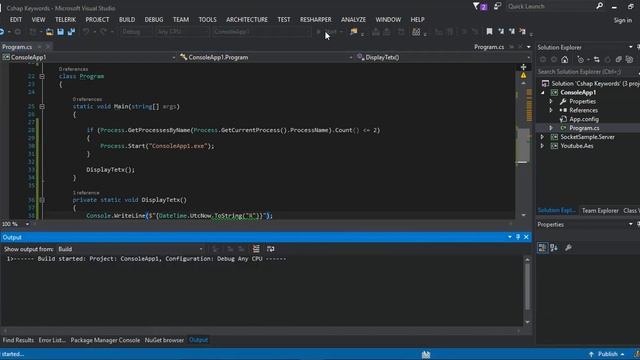The height and width of the screenshot is (360, 640).
Task: Open the RESHARPER menu
Action: point(316,20)
